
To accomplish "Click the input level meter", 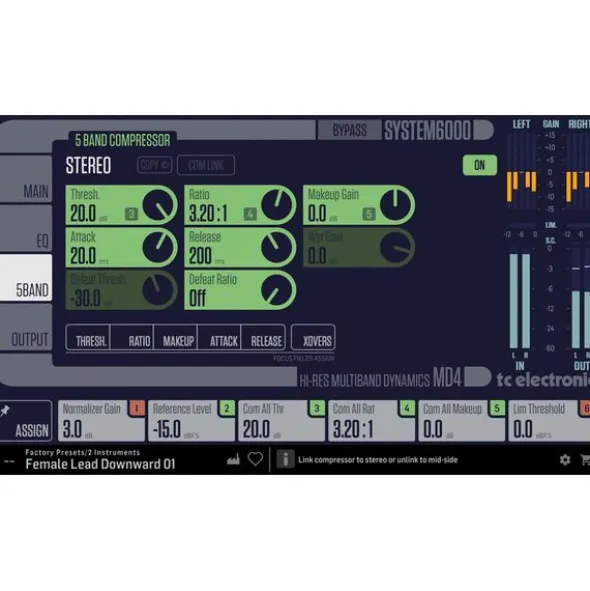I will (x=520, y=300).
